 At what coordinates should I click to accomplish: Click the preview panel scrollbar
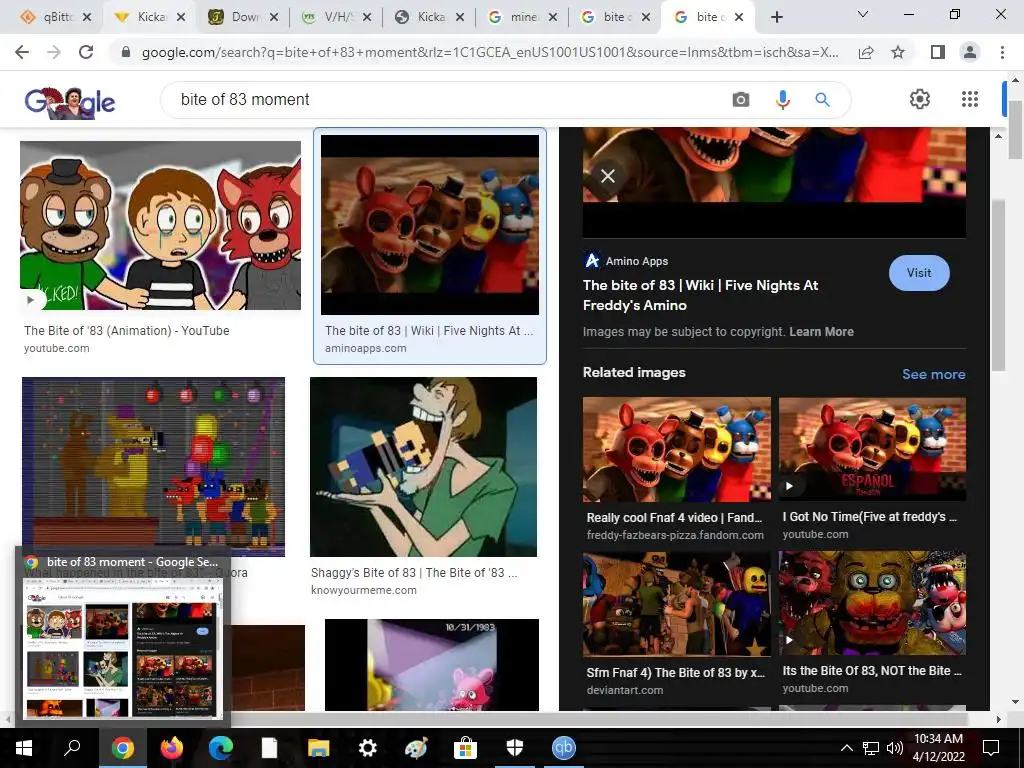click(998, 285)
